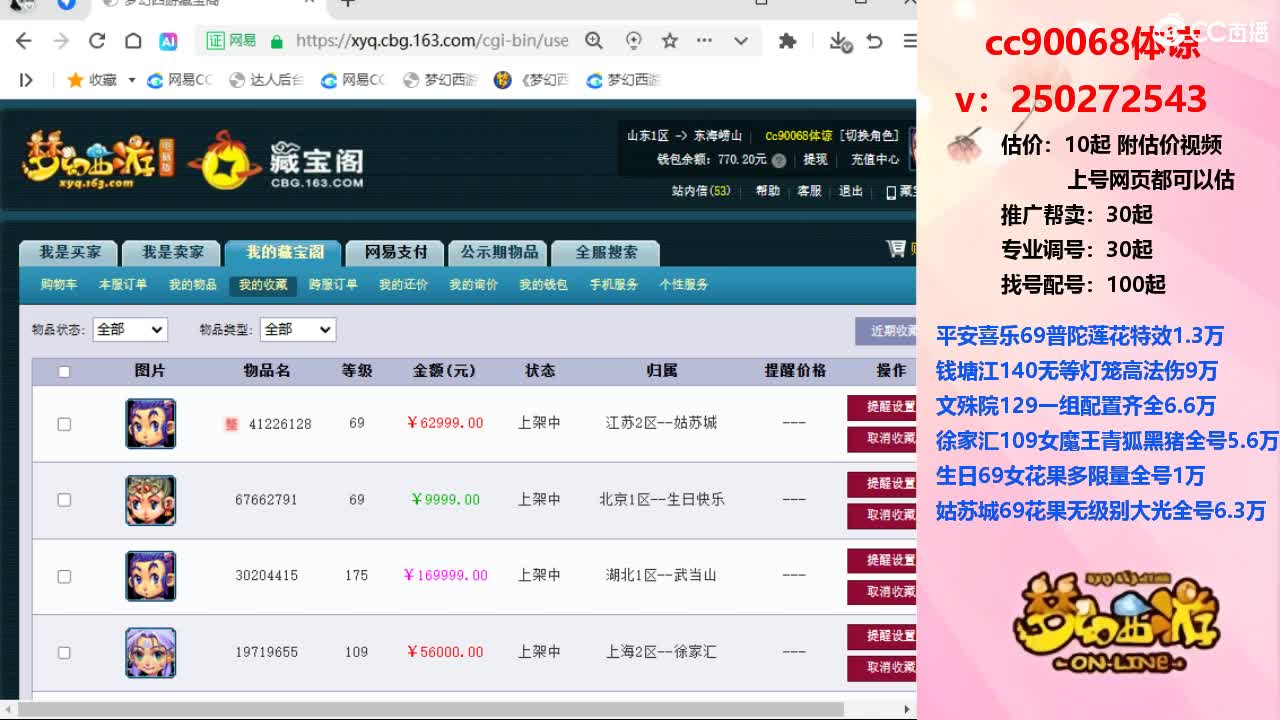Reload the current page

(x=97, y=41)
